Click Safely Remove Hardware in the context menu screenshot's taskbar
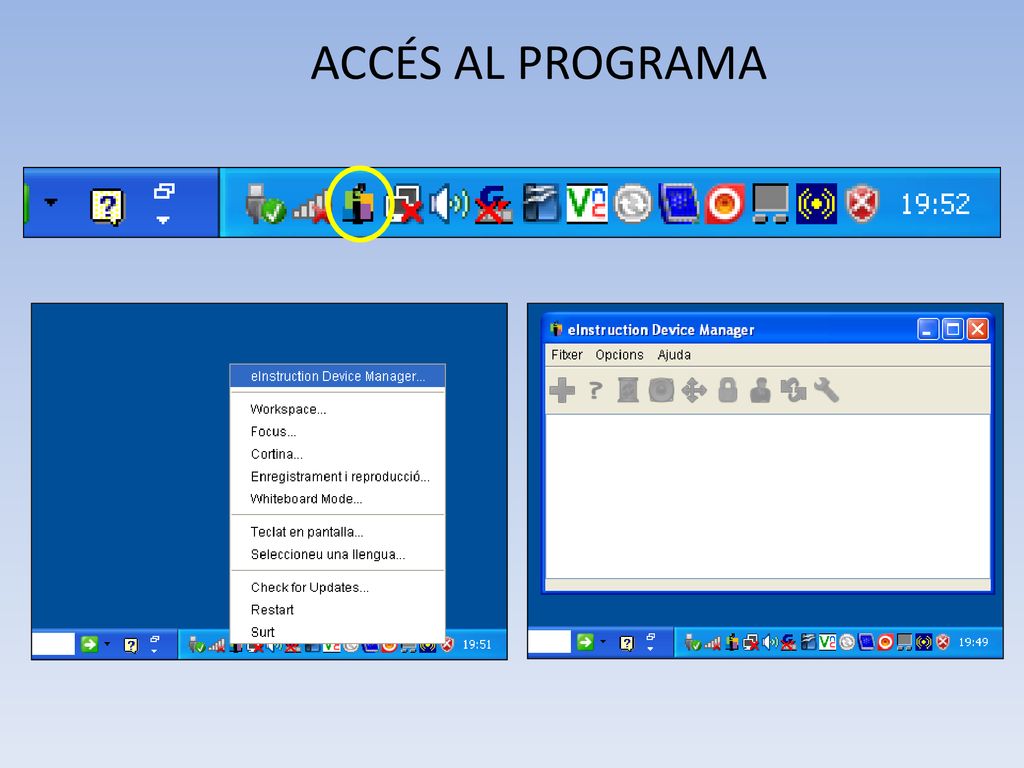Screen dimensions: 1024x768 (x=196, y=645)
